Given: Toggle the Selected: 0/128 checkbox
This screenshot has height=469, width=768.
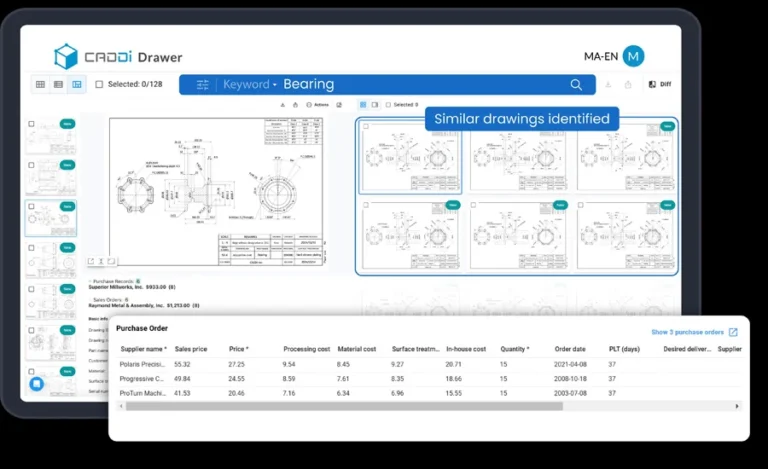Looking at the screenshot, I should pyautogui.click(x=99, y=84).
